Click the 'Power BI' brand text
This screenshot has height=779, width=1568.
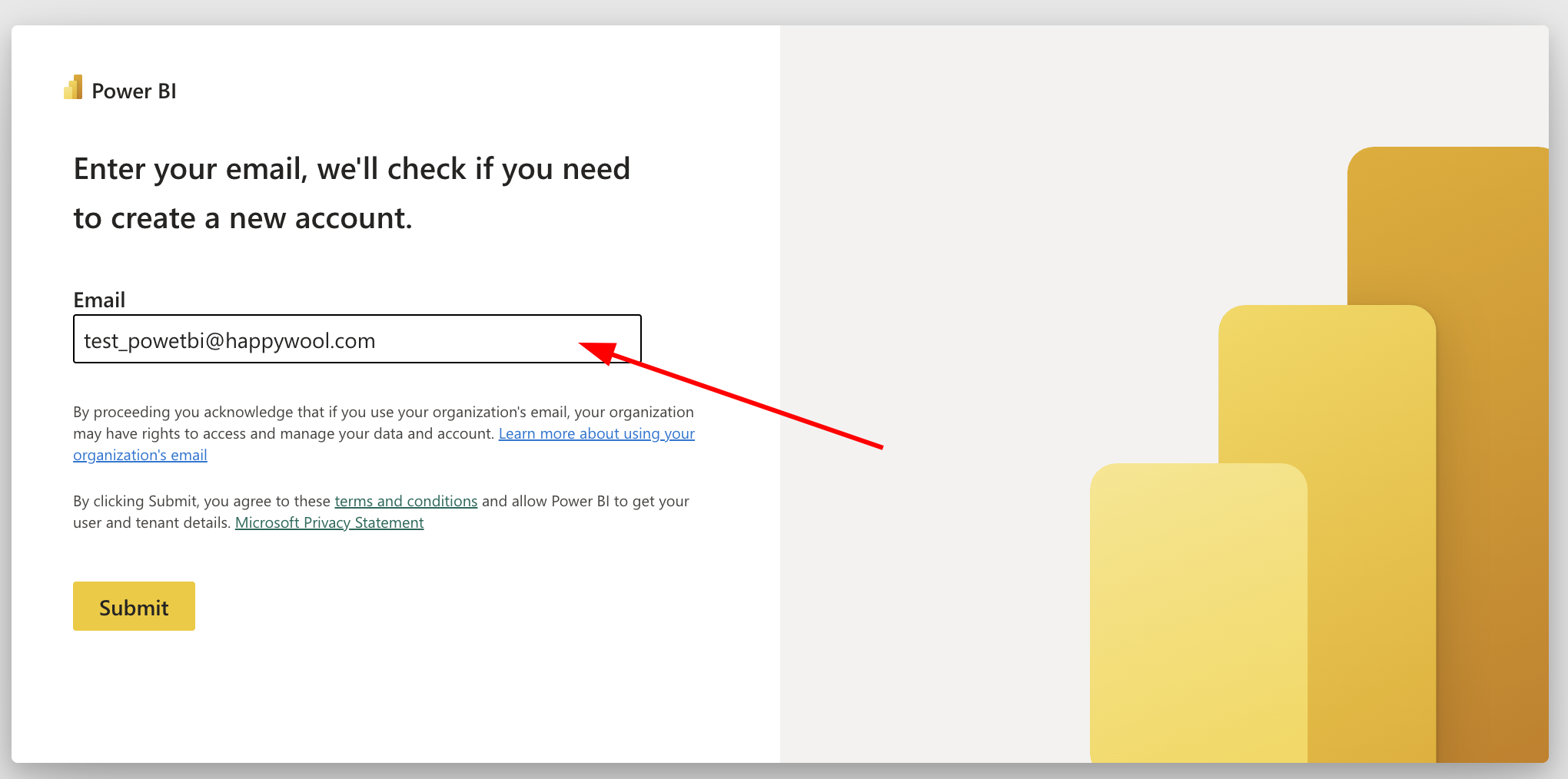tap(134, 91)
